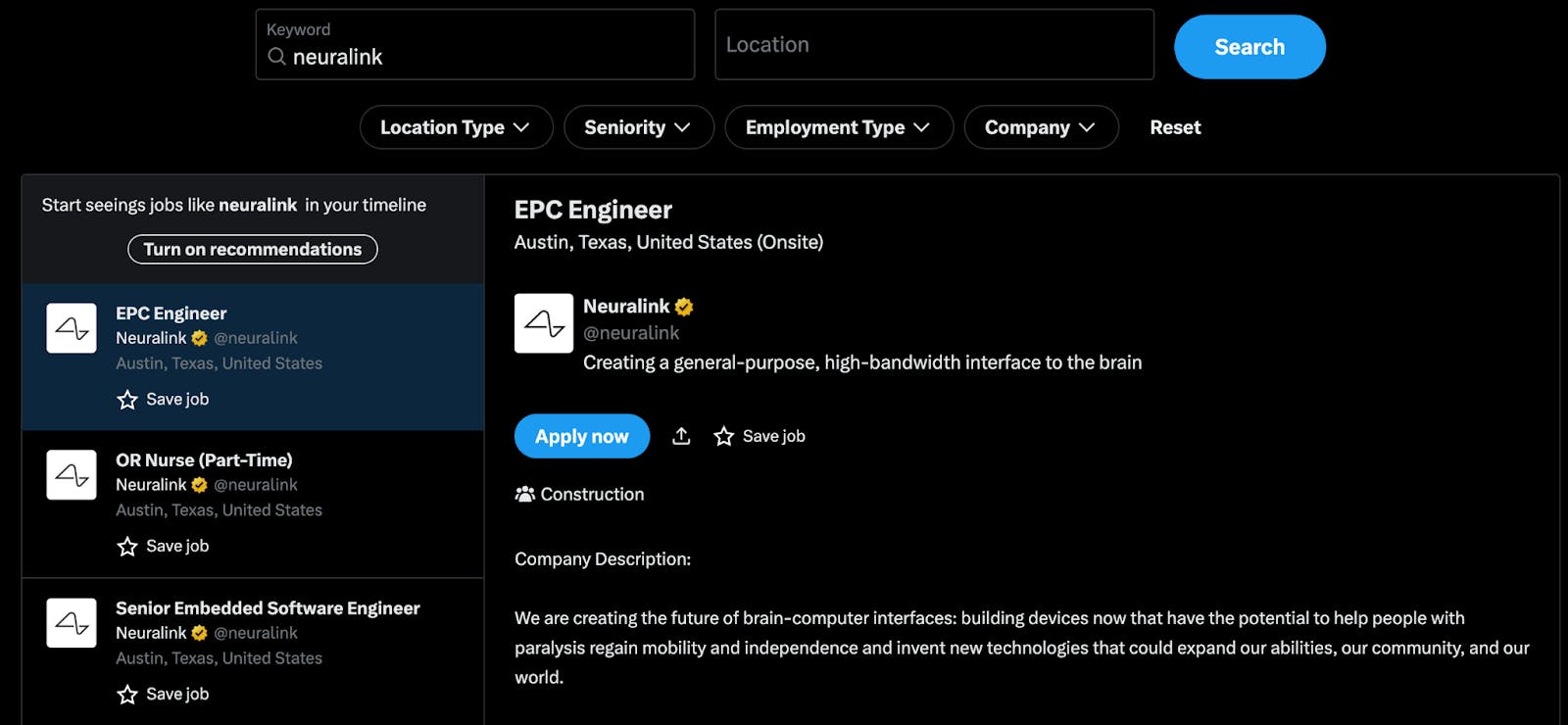Click into the Location input field
This screenshot has height=725, width=1568.
pyautogui.click(x=934, y=45)
